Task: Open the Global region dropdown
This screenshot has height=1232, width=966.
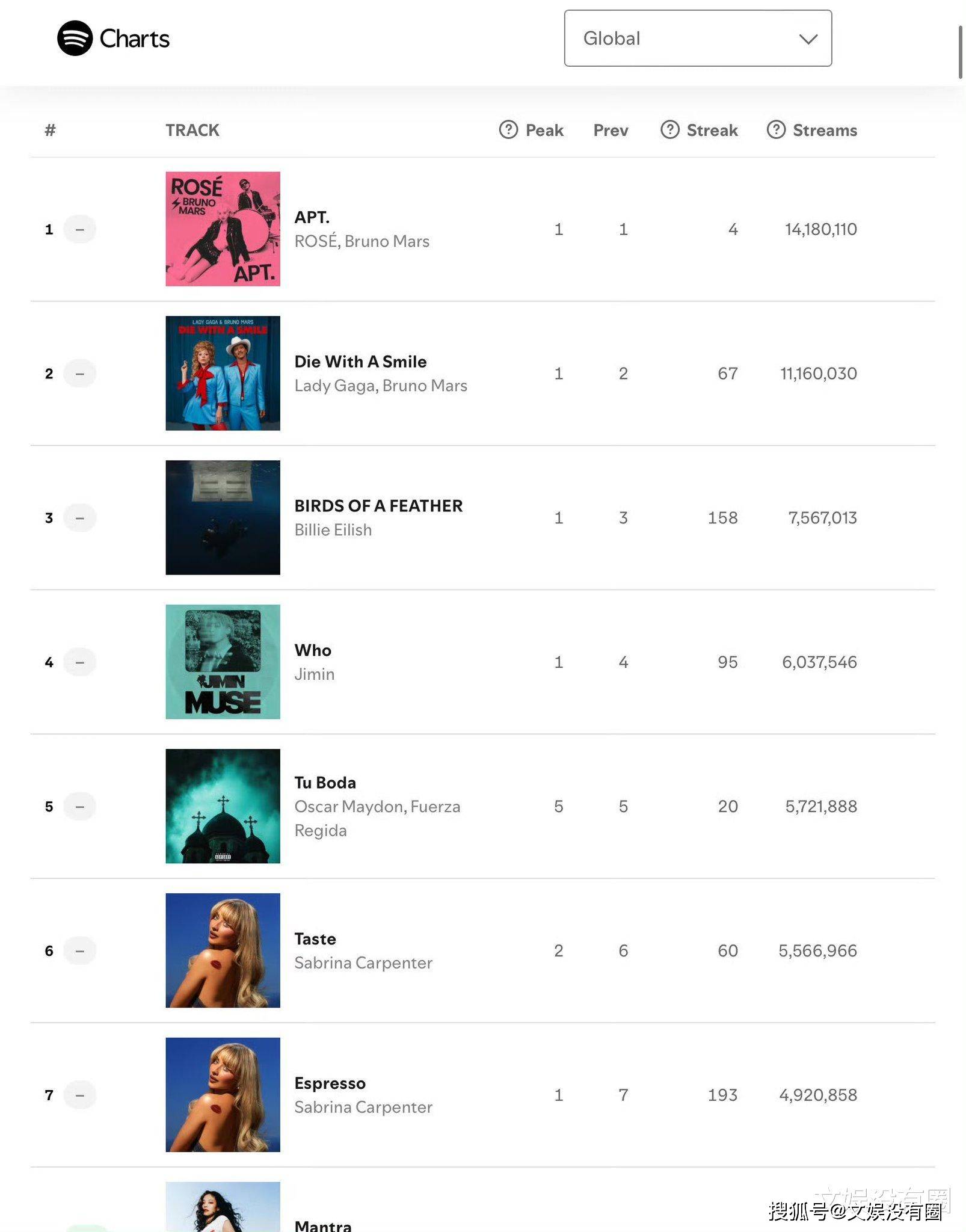Action: pyautogui.click(x=698, y=38)
